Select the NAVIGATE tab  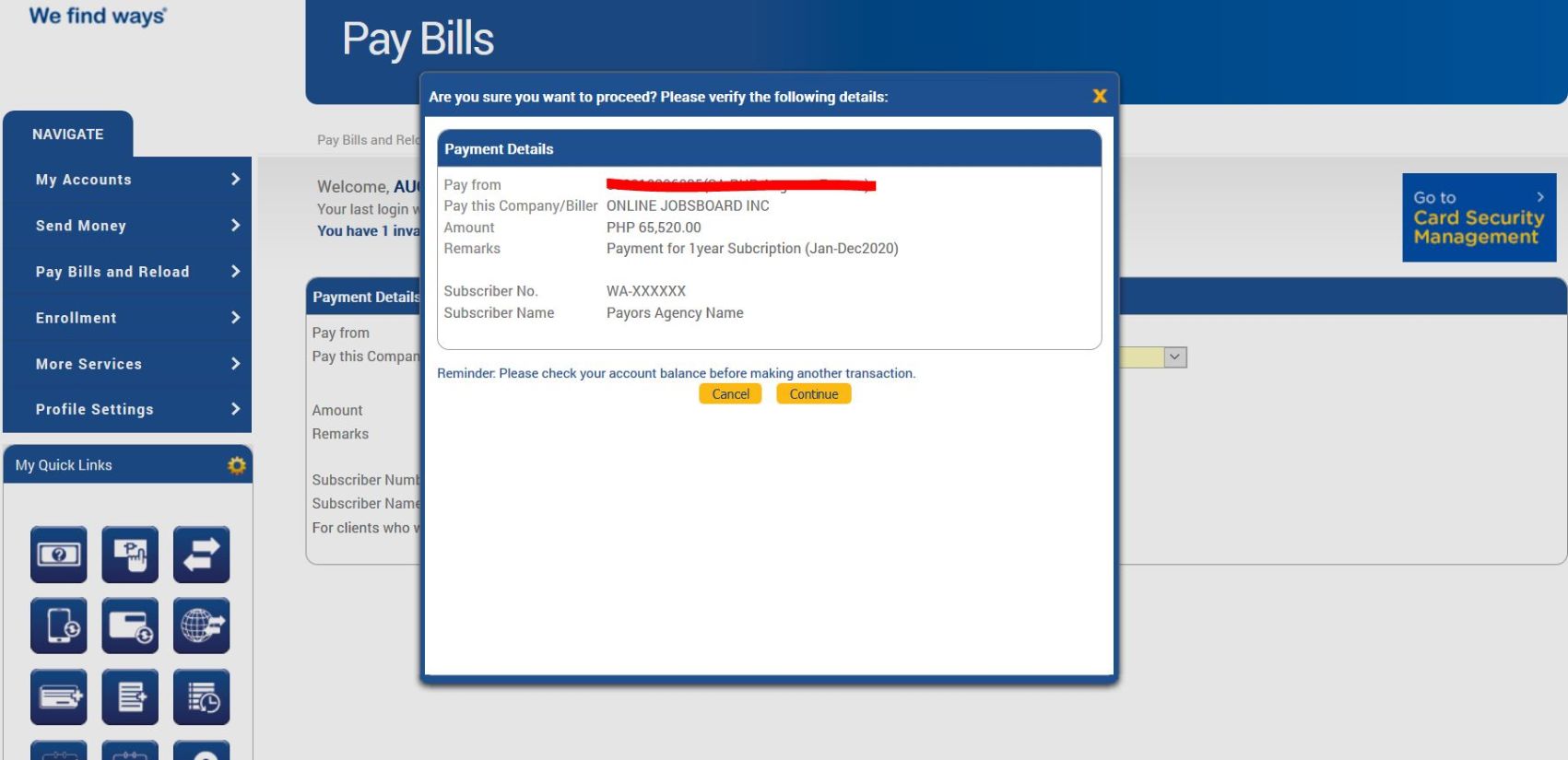[68, 134]
